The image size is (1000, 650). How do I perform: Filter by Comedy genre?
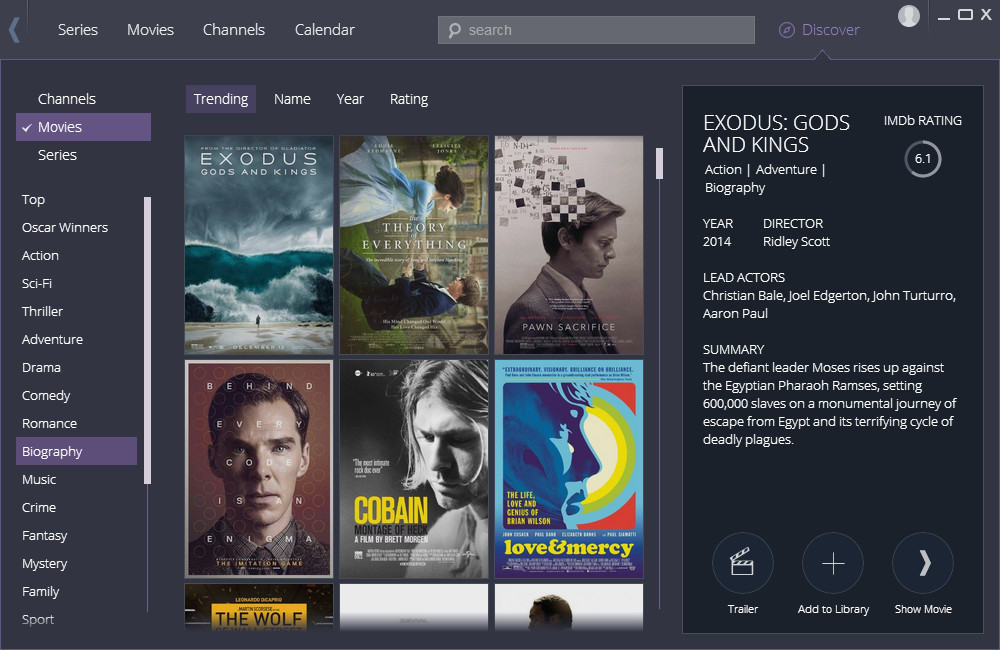46,395
